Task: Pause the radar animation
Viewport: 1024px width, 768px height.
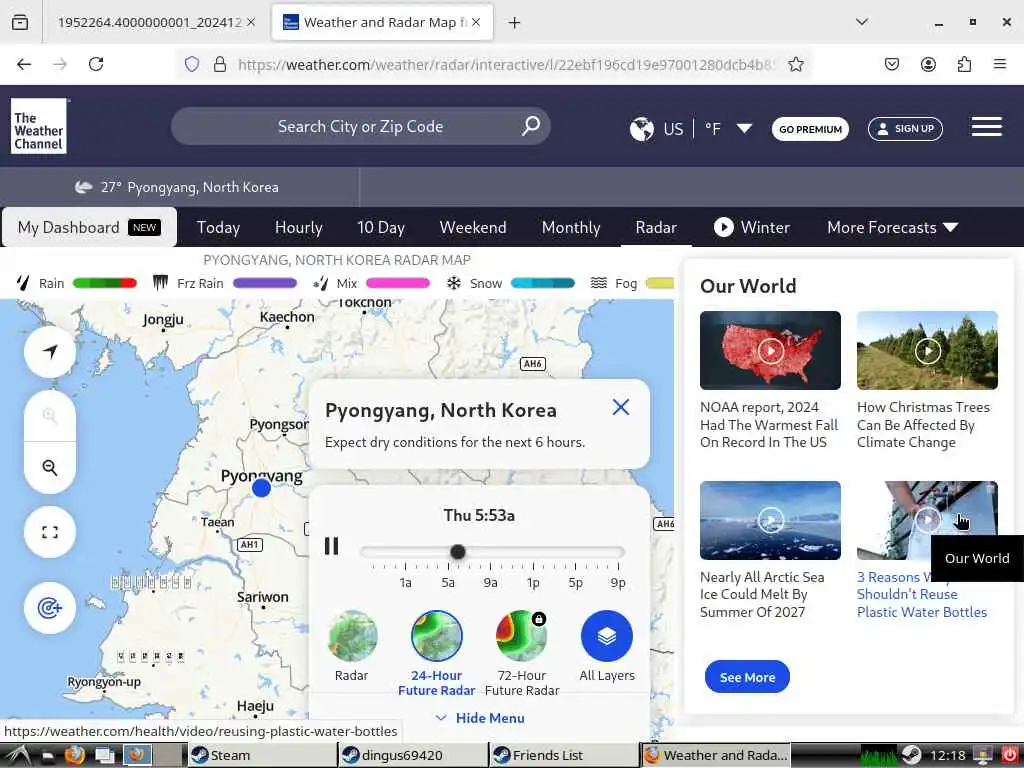Action: (x=332, y=546)
